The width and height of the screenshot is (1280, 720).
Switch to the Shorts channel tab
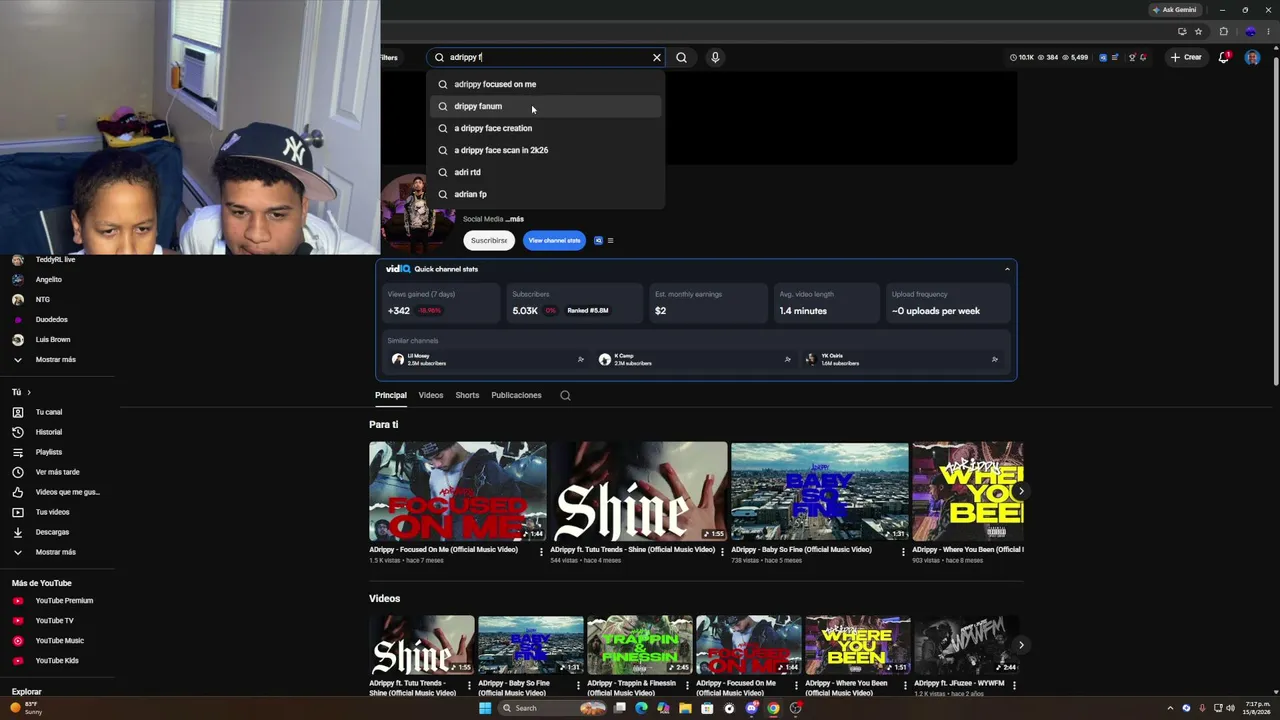pyautogui.click(x=467, y=395)
